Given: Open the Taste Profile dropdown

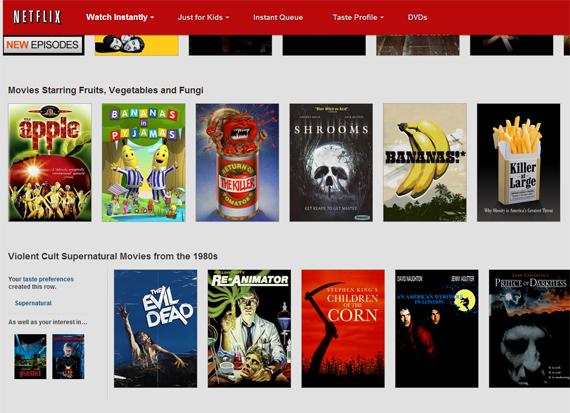Looking at the screenshot, I should click(358, 17).
